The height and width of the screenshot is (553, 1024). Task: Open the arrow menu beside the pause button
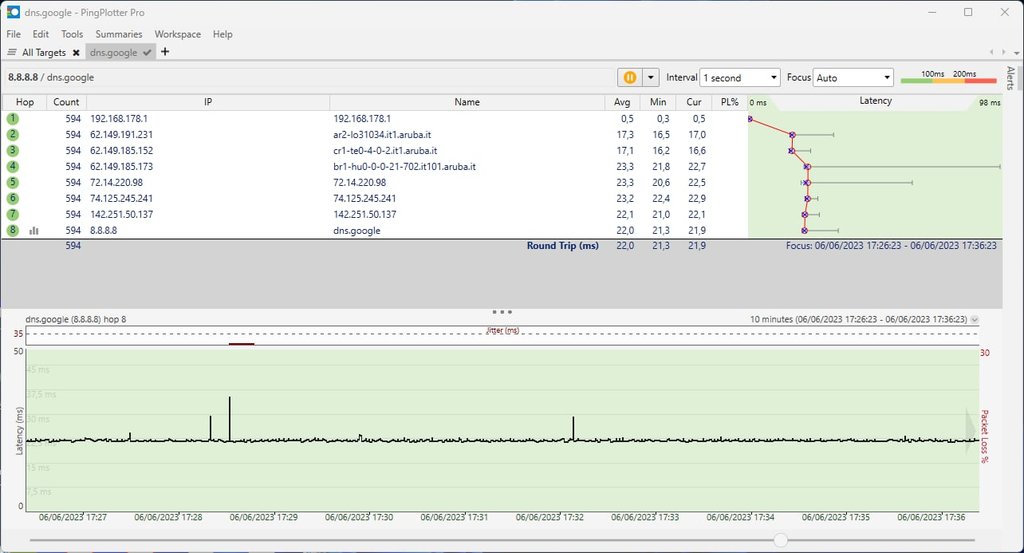tap(651, 77)
